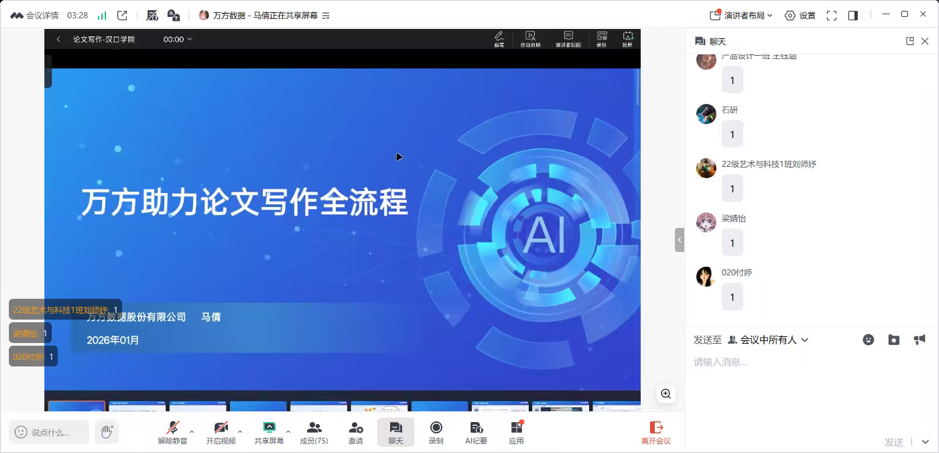The width and height of the screenshot is (939, 453).
Task: Unmute the microphone (解除静音)
Action: point(172,432)
